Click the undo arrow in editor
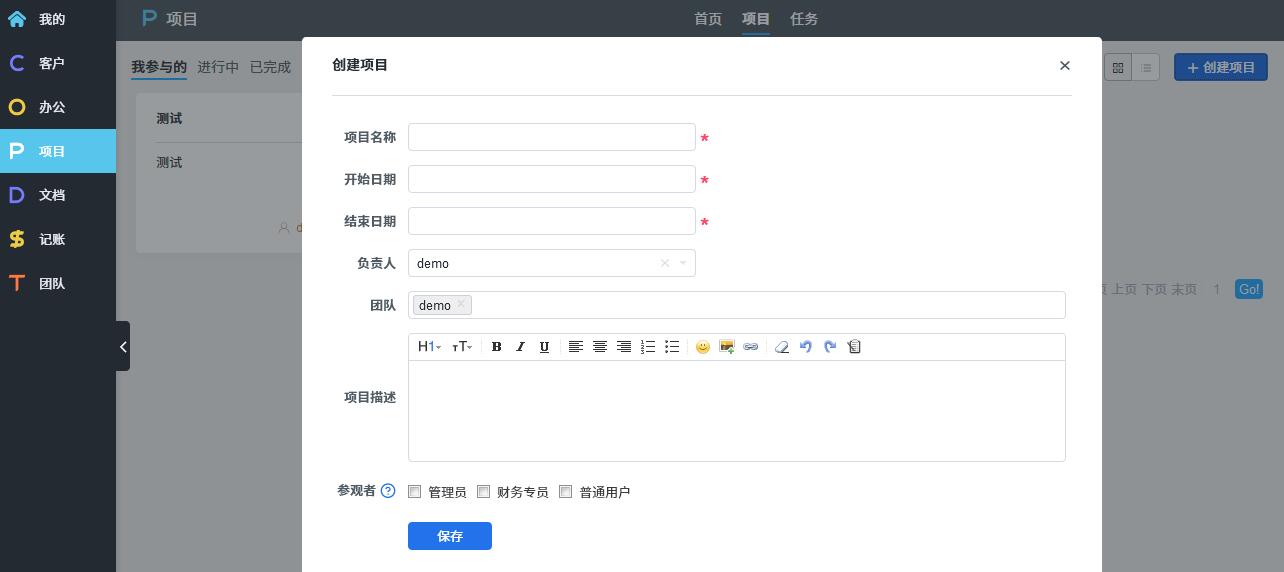 [x=806, y=347]
